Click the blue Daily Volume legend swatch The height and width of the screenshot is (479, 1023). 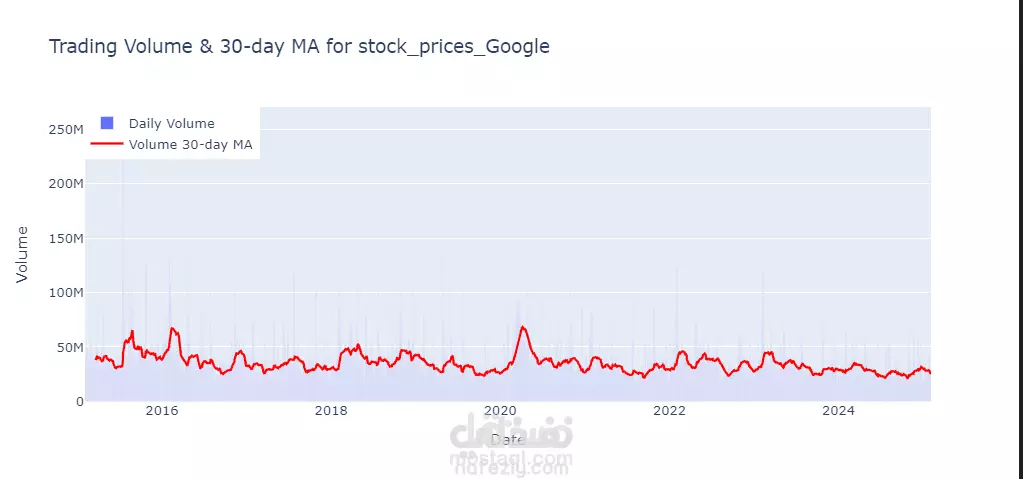click(x=107, y=123)
